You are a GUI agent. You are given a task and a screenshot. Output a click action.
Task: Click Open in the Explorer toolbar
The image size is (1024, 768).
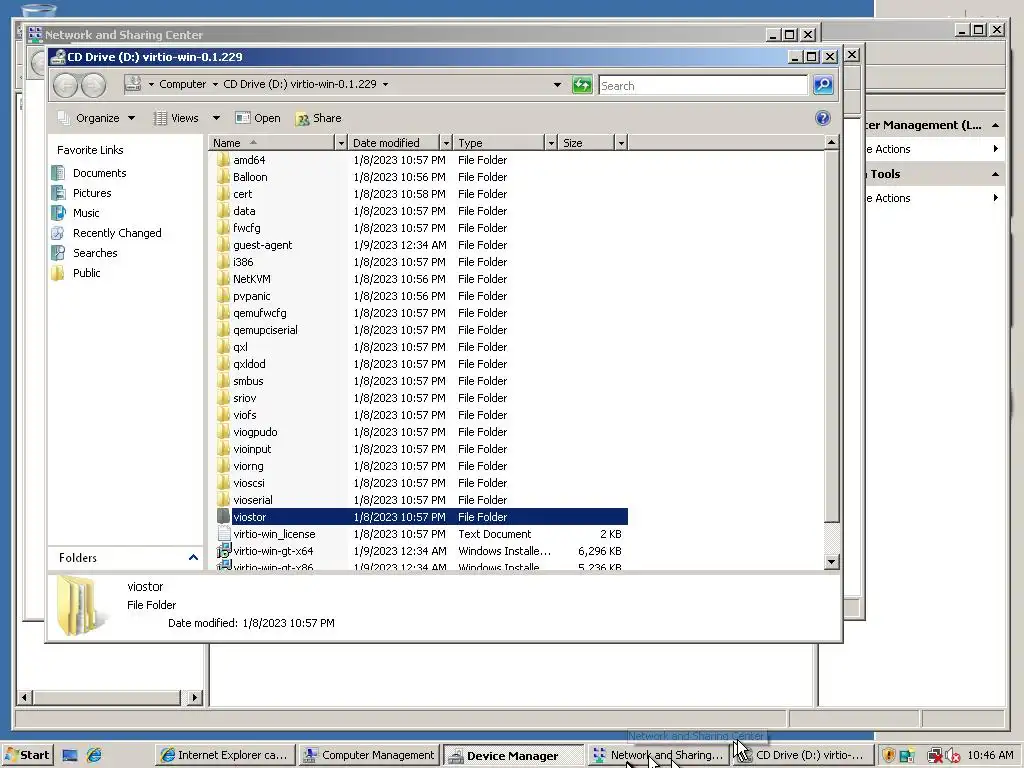point(258,118)
